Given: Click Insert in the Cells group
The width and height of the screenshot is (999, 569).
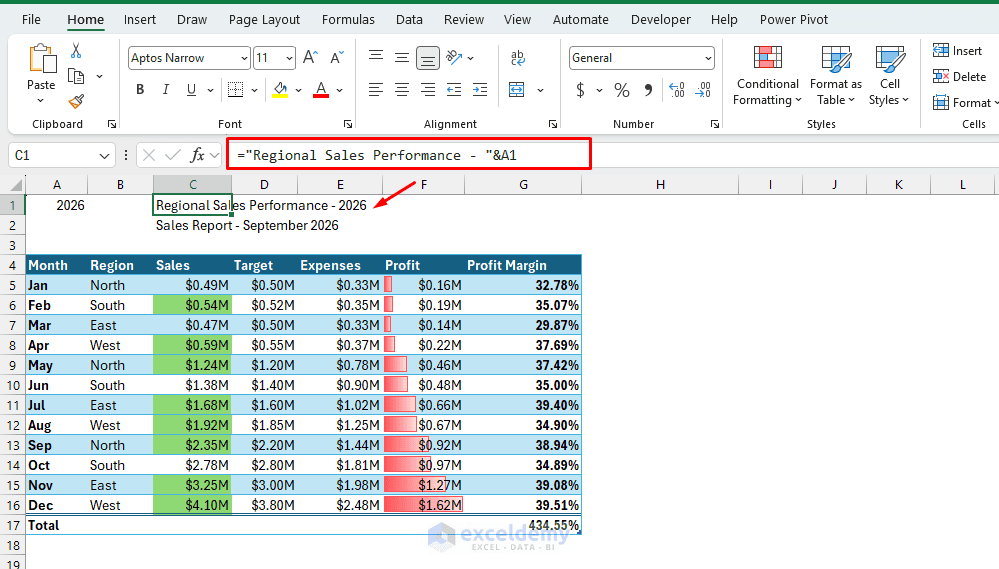Looking at the screenshot, I should [957, 51].
